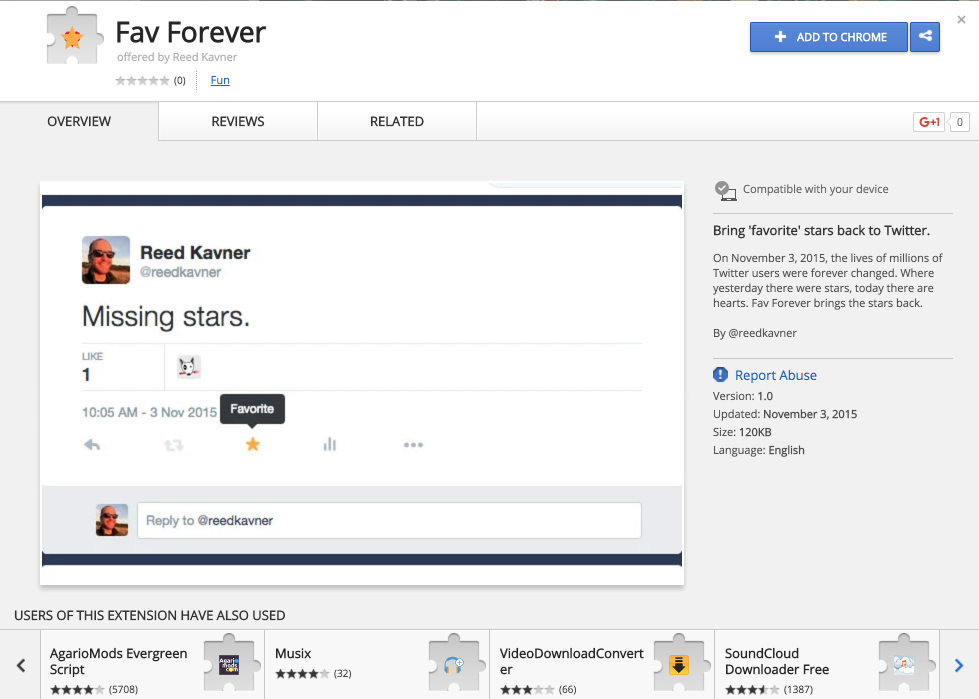Click the Fav Forever puzzle piece icon

pyautogui.click(x=73, y=39)
